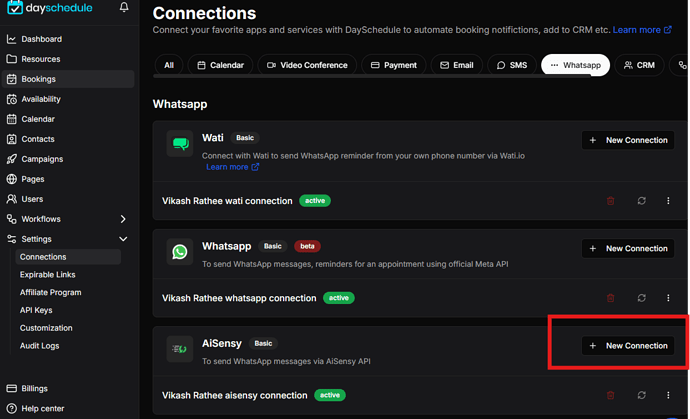The height and width of the screenshot is (419, 690).
Task: Open three-dot menu for wati connection
Action: [x=668, y=201]
